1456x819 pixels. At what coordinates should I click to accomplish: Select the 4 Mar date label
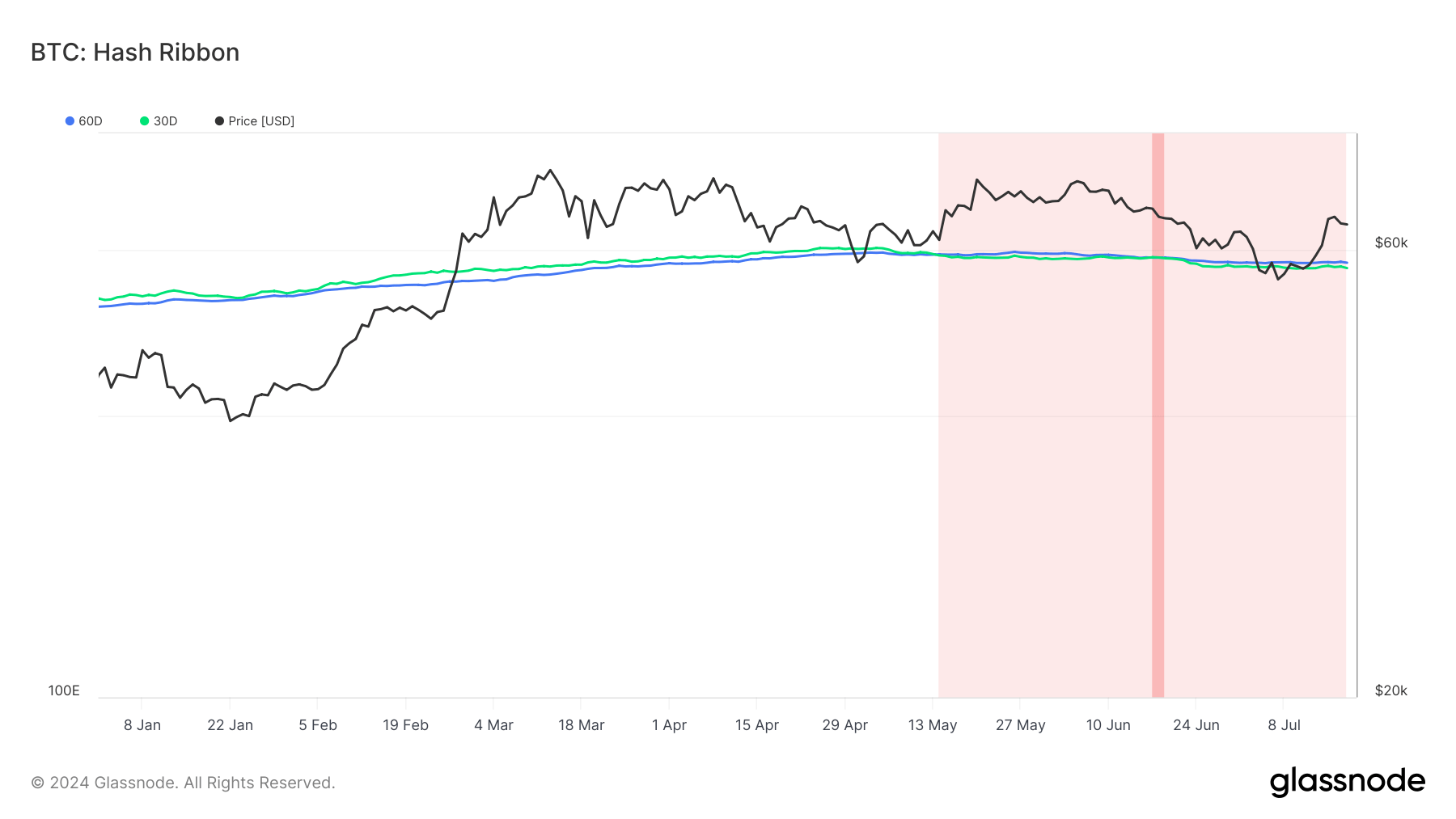(x=493, y=725)
